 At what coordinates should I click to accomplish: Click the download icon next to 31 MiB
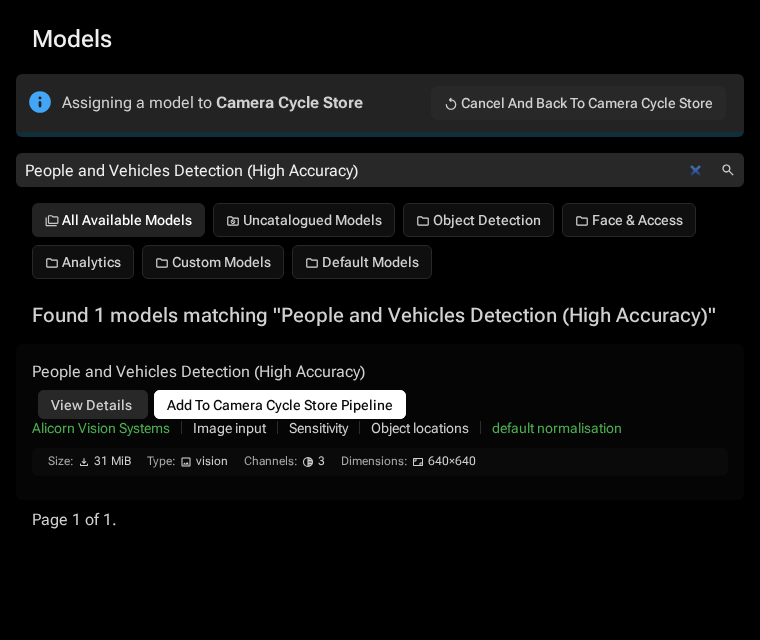point(84,462)
